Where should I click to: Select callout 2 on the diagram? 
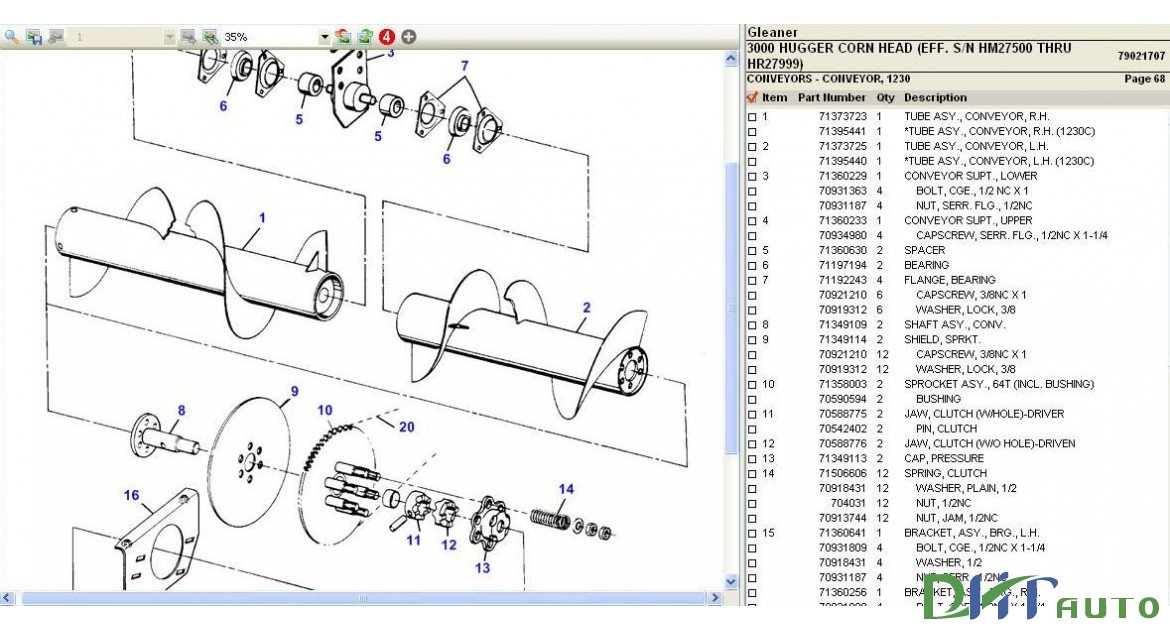[x=586, y=308]
